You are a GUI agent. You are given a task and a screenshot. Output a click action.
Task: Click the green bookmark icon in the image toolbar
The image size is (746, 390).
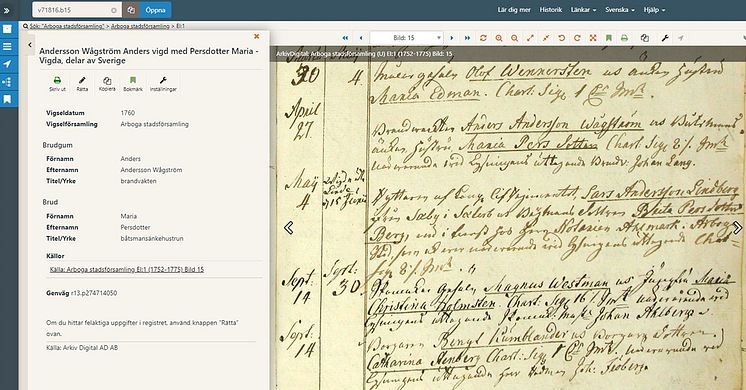point(609,38)
